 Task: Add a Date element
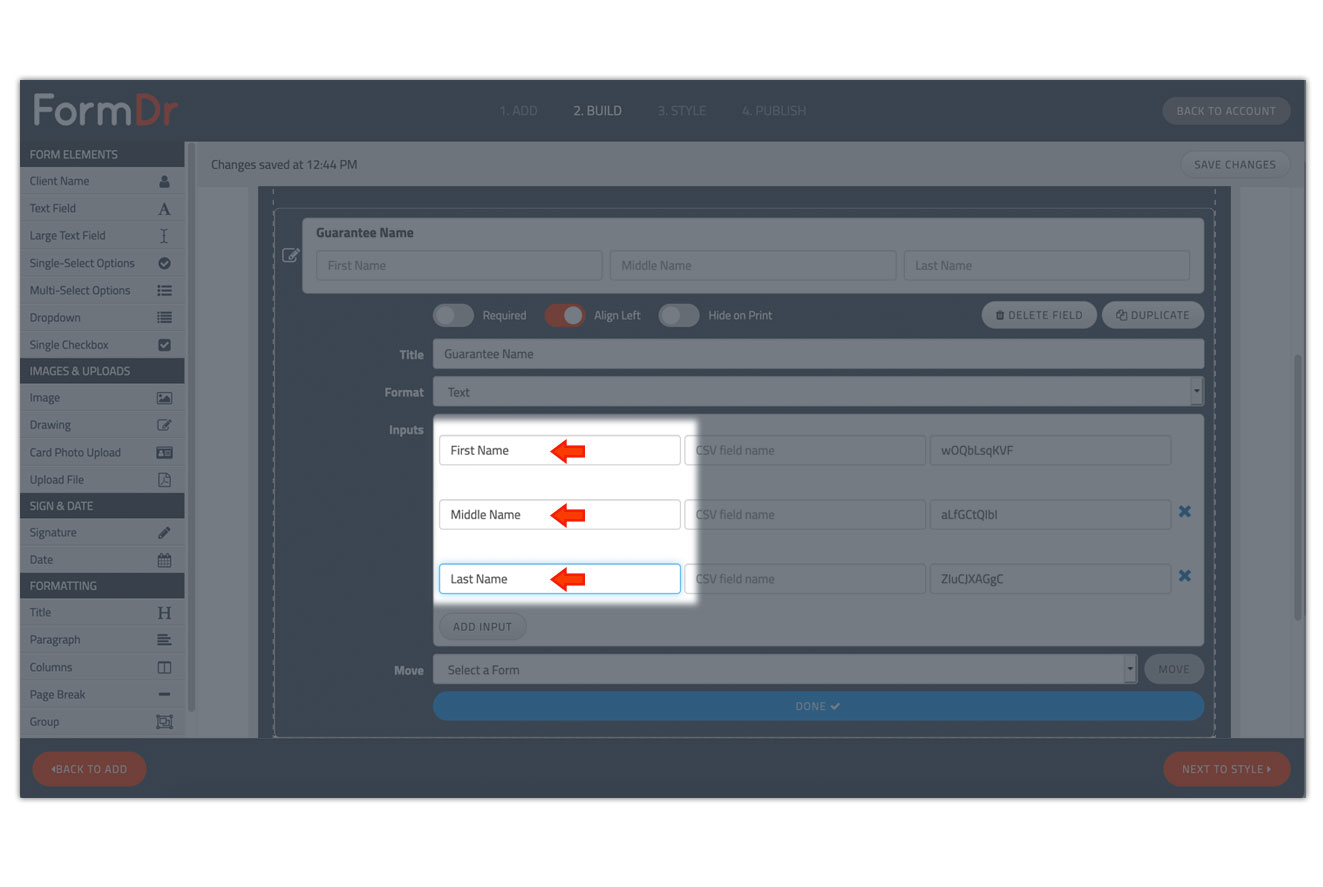click(x=101, y=559)
